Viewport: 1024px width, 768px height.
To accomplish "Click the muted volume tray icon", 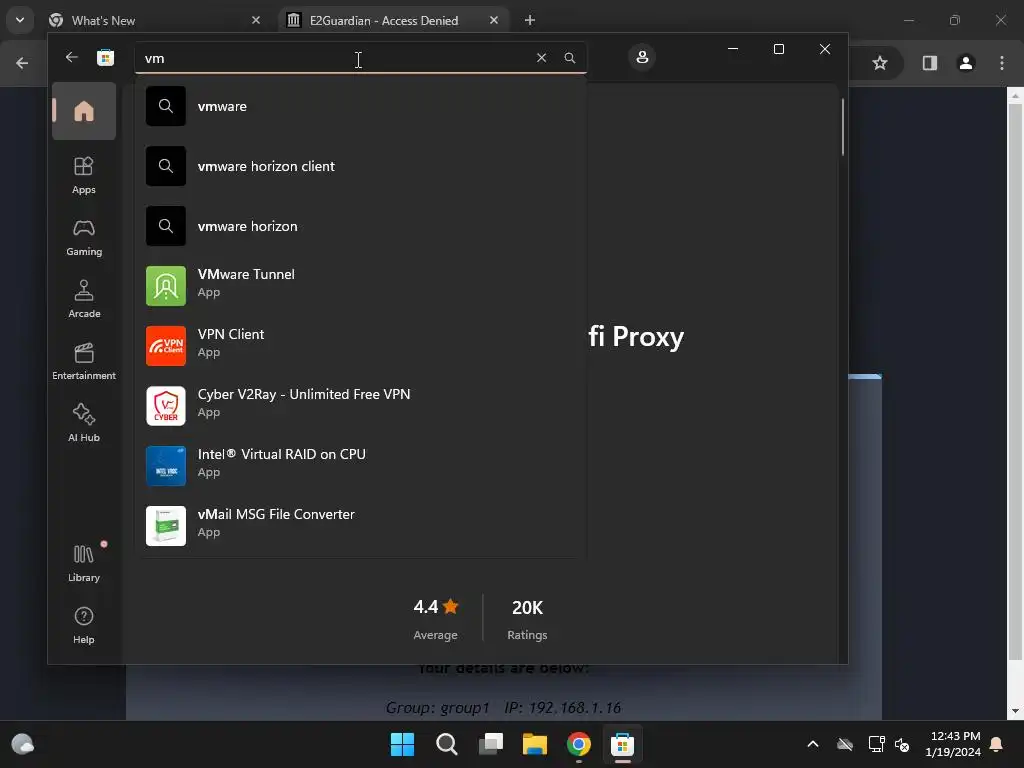I will tap(902, 744).
